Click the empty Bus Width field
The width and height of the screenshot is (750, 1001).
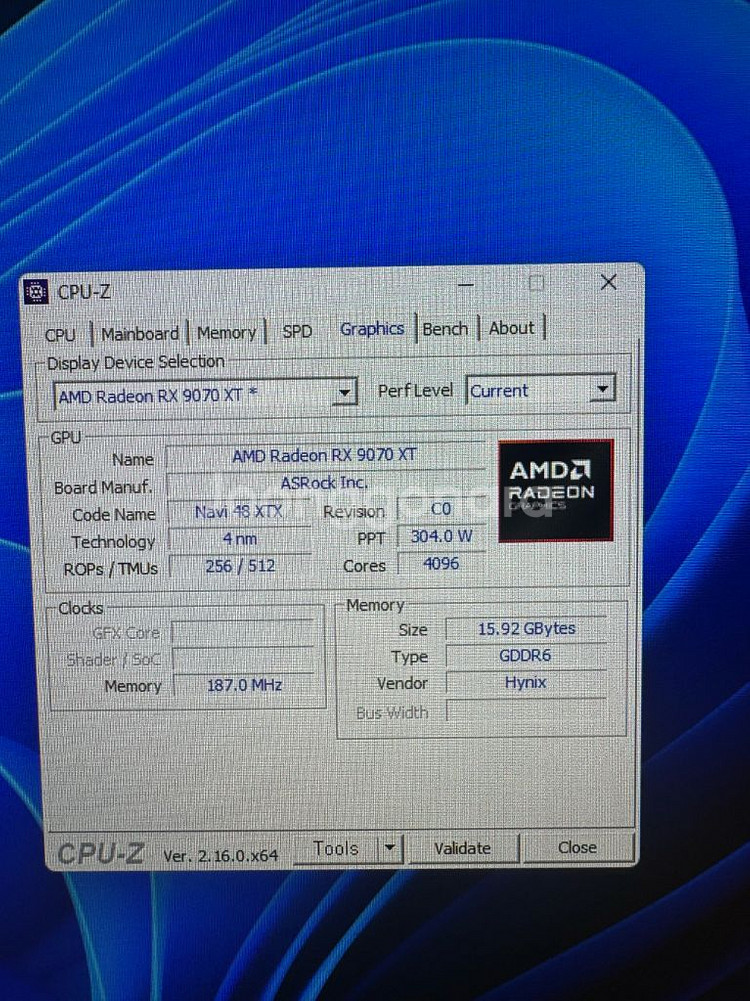coord(526,711)
